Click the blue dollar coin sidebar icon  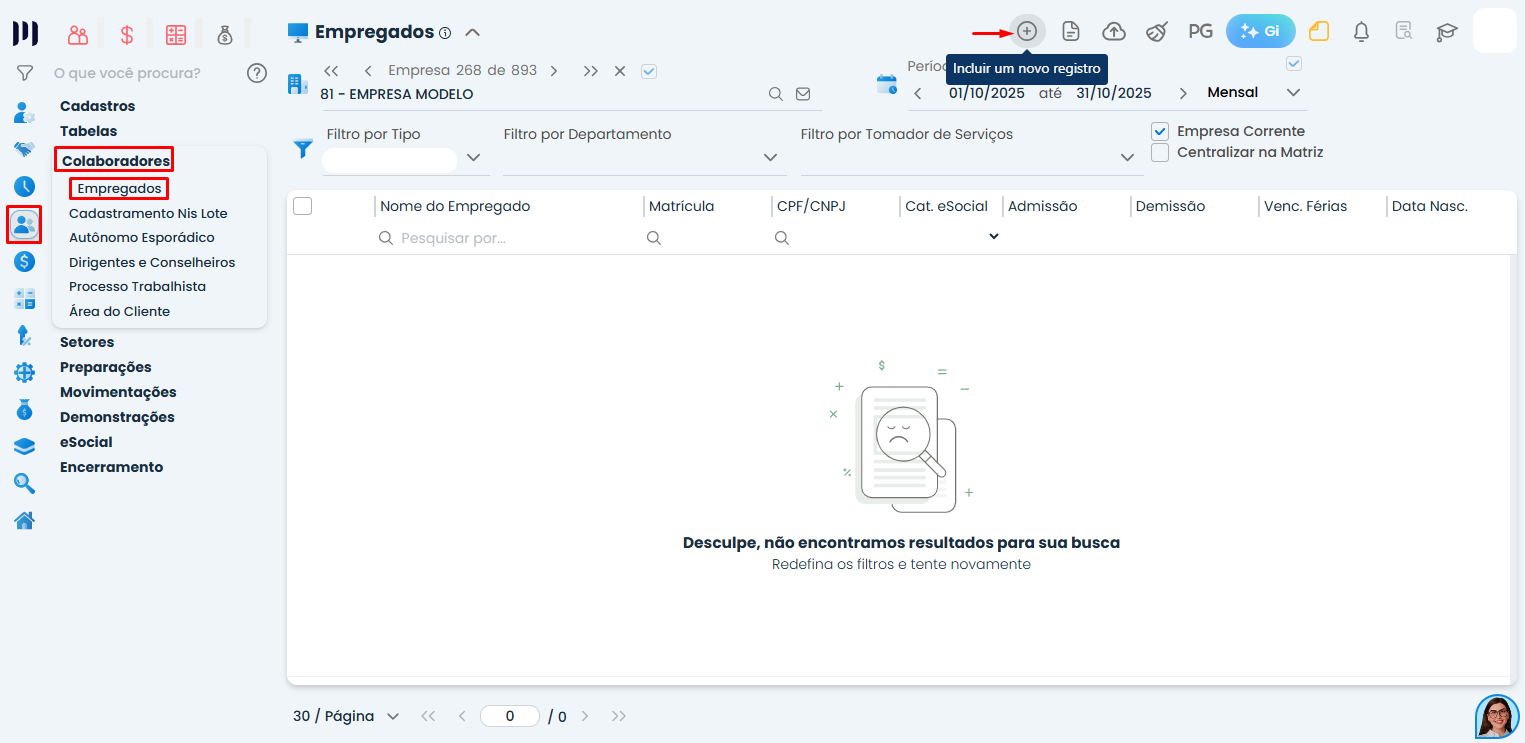(25, 261)
